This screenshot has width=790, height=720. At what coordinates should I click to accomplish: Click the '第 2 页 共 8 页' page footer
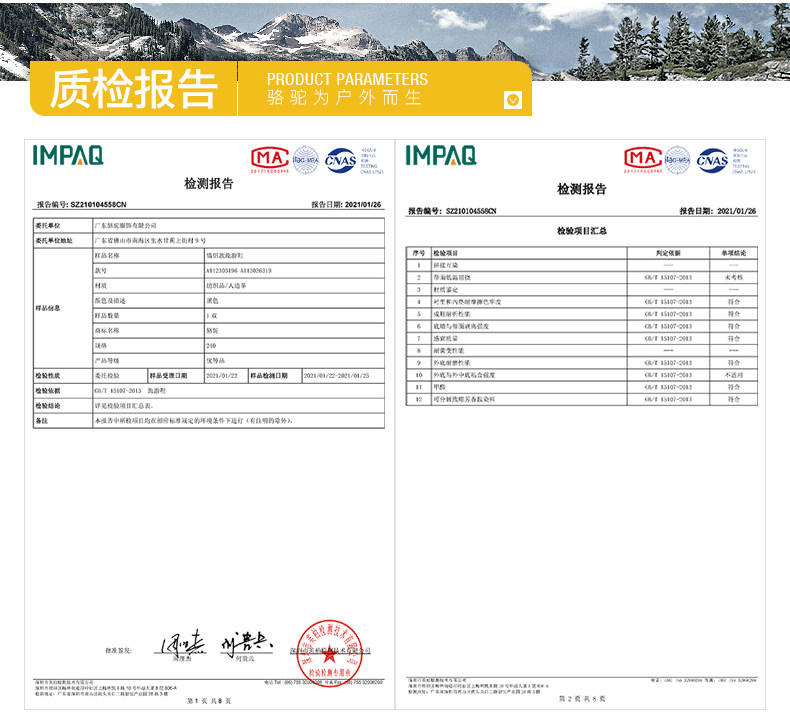[581, 699]
